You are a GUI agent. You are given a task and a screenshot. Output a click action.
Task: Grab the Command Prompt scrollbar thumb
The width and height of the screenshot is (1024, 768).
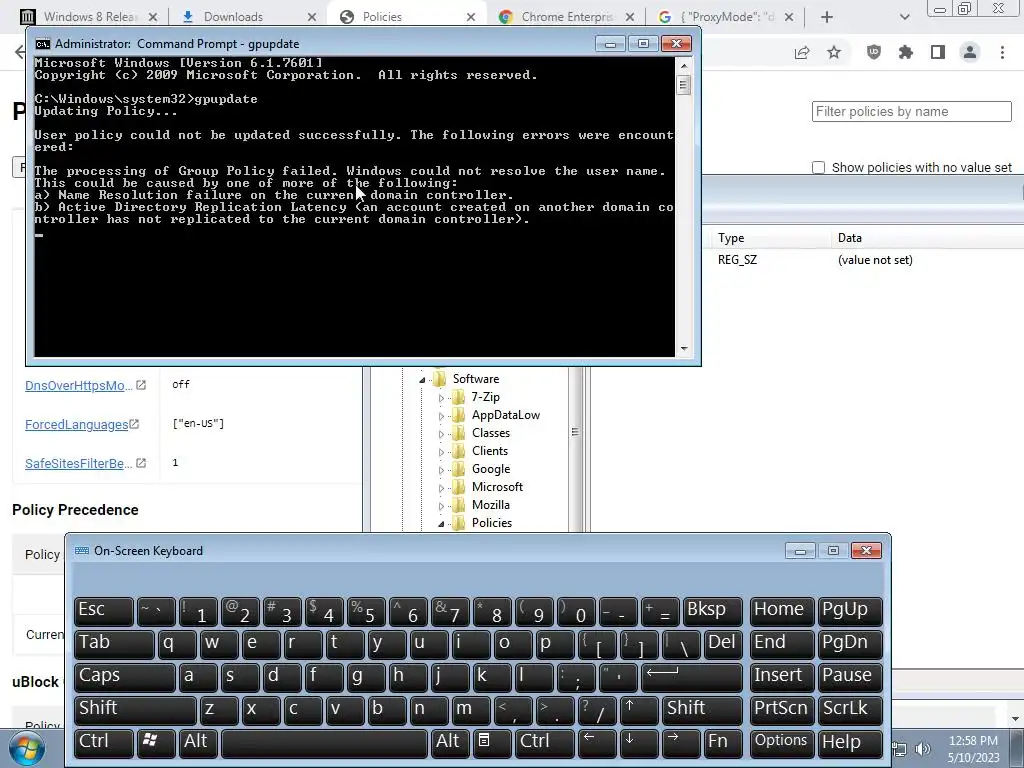click(x=684, y=85)
